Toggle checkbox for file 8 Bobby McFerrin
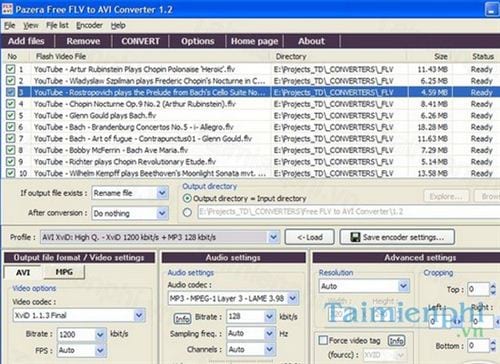The width and height of the screenshot is (500, 364). (11, 150)
